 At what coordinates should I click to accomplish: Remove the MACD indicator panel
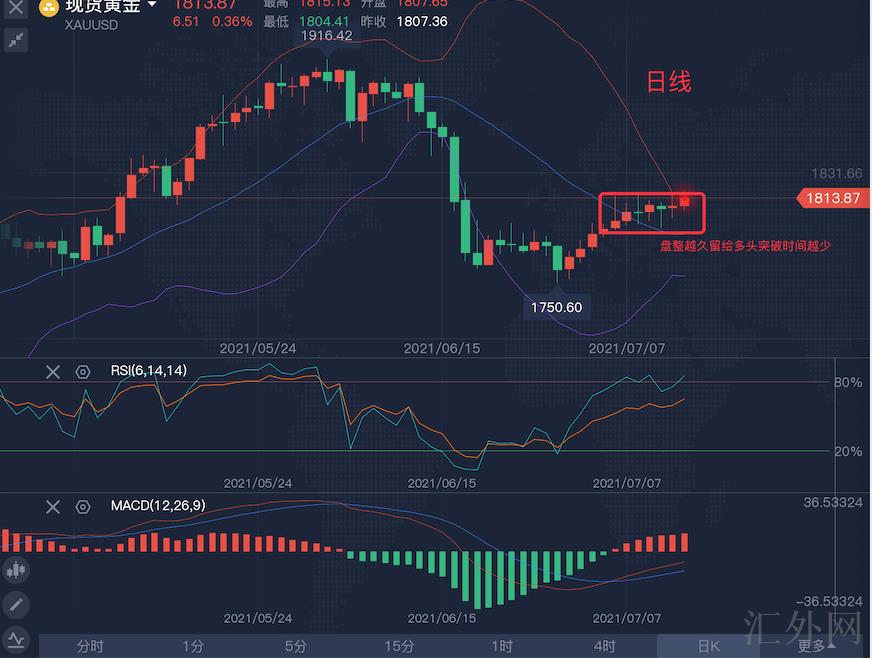(53, 507)
